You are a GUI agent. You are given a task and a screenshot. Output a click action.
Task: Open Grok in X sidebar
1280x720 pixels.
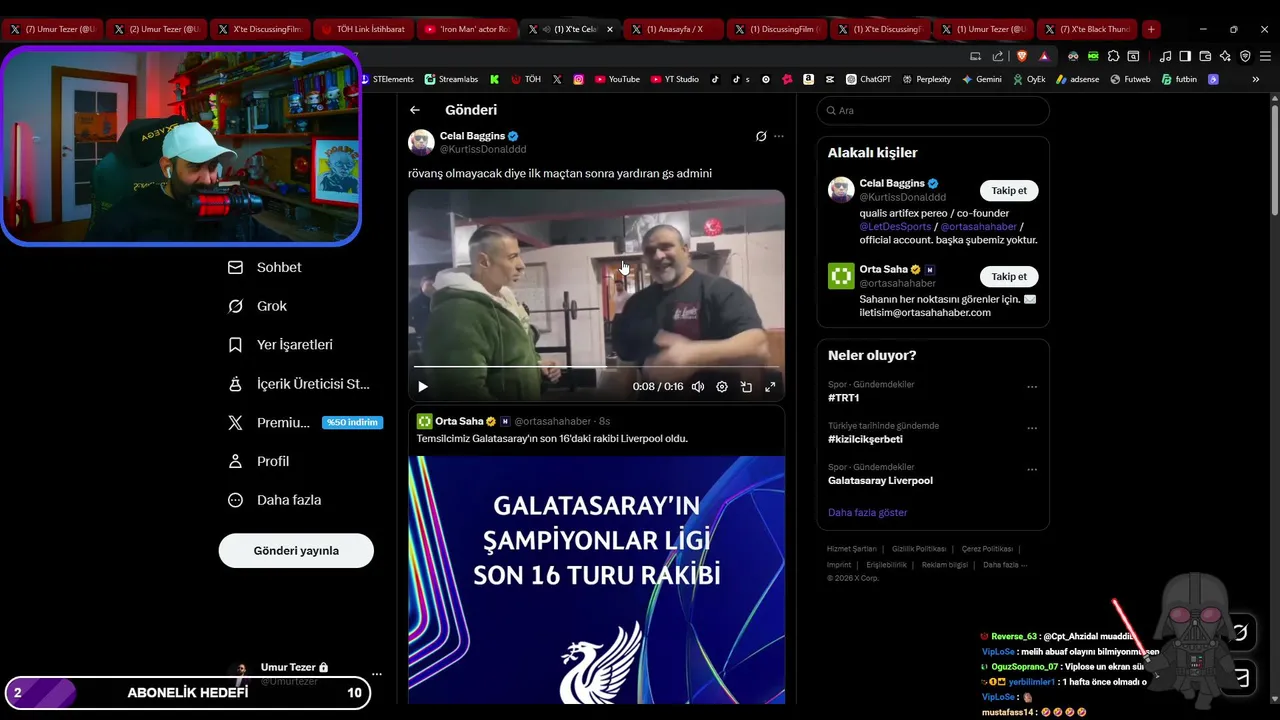point(258,306)
